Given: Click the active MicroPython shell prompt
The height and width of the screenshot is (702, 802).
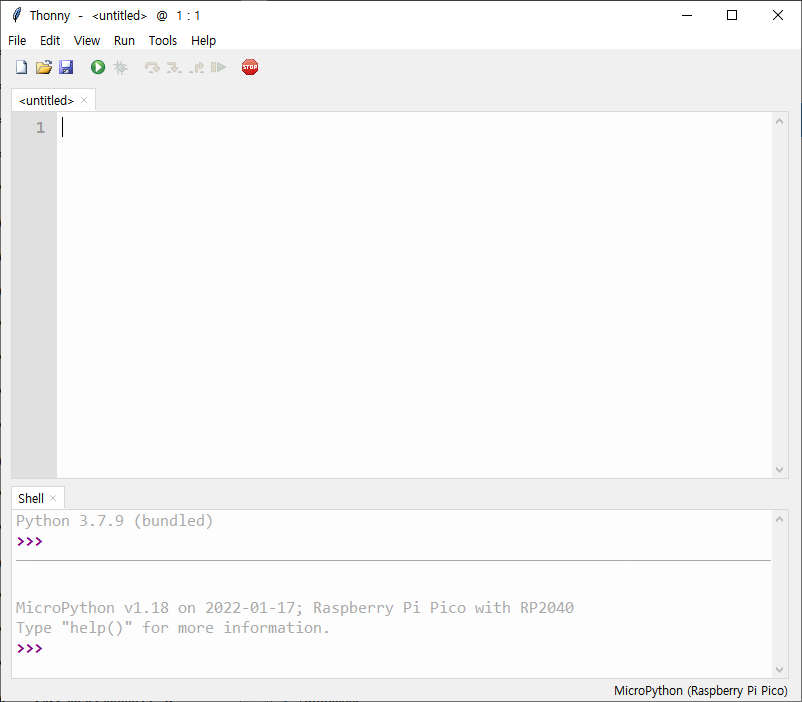Looking at the screenshot, I should pyautogui.click(x=30, y=648).
